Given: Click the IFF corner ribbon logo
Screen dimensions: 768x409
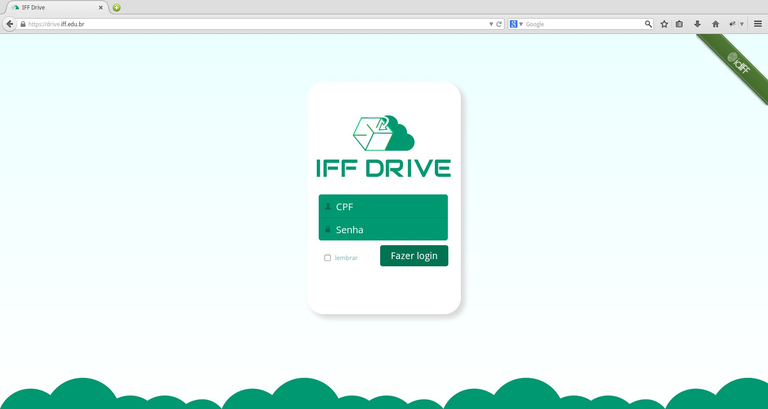Looking at the screenshot, I should (739, 63).
